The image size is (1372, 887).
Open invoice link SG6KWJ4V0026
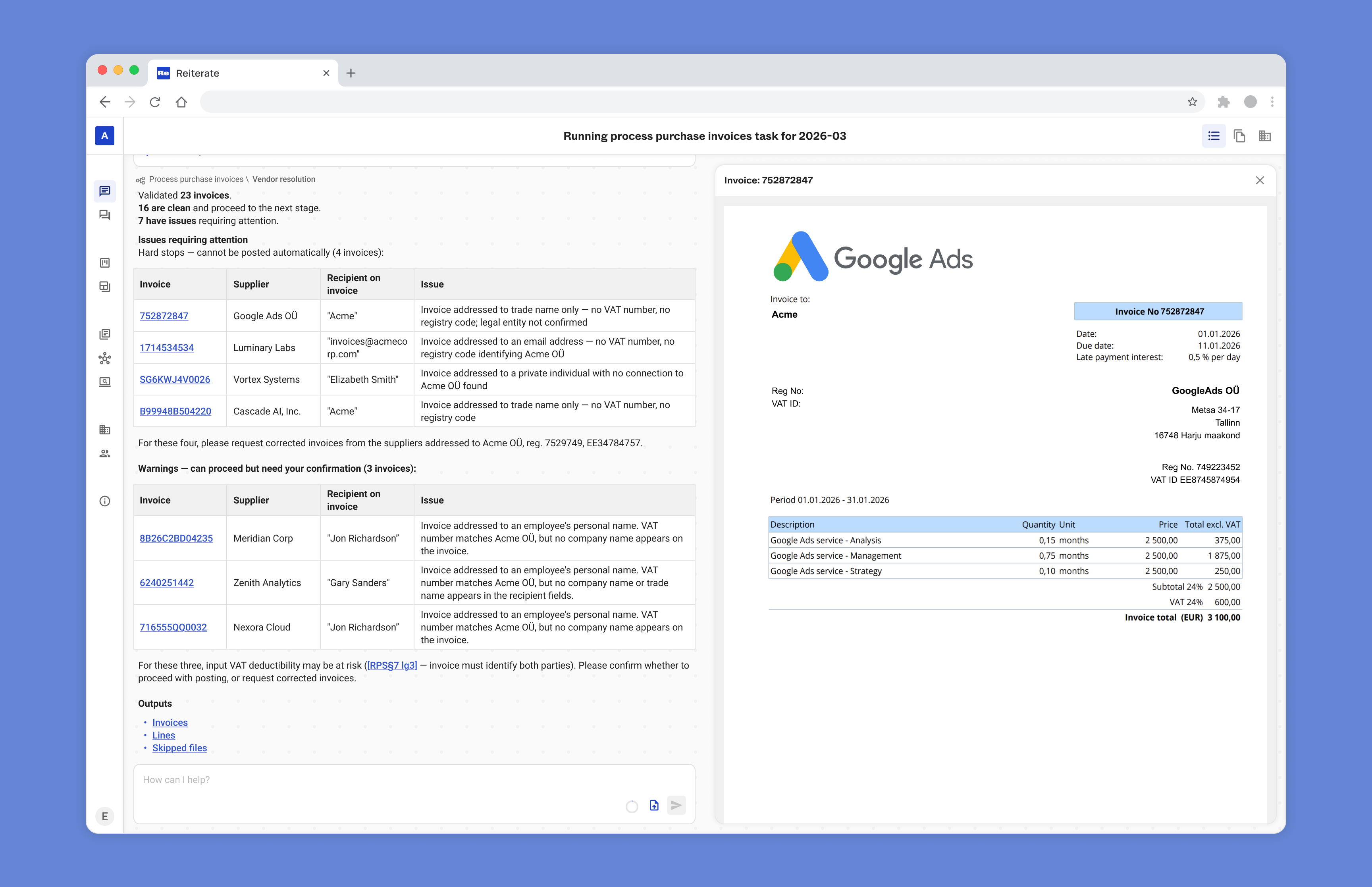coord(174,379)
